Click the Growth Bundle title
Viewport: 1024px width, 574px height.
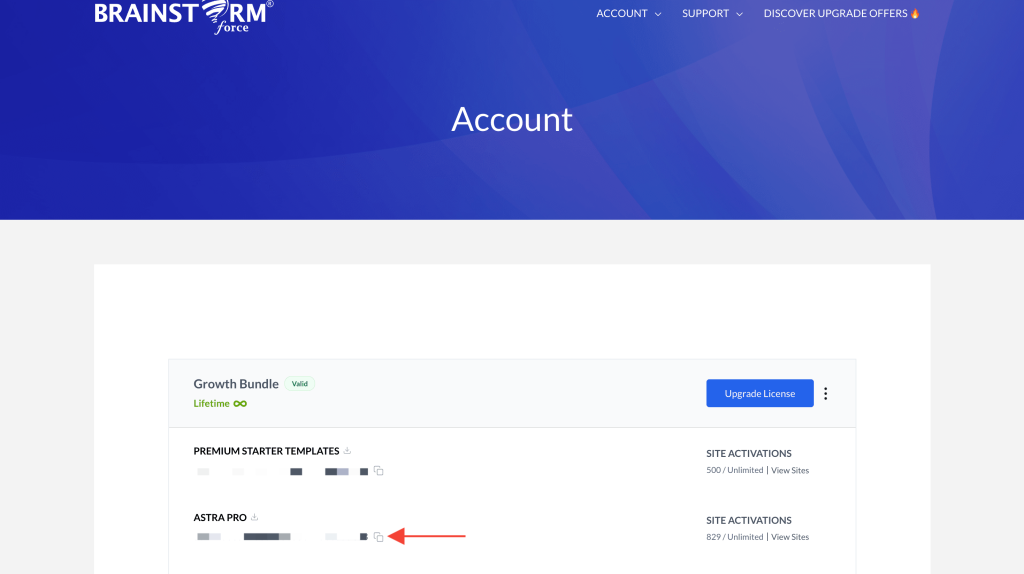point(236,384)
